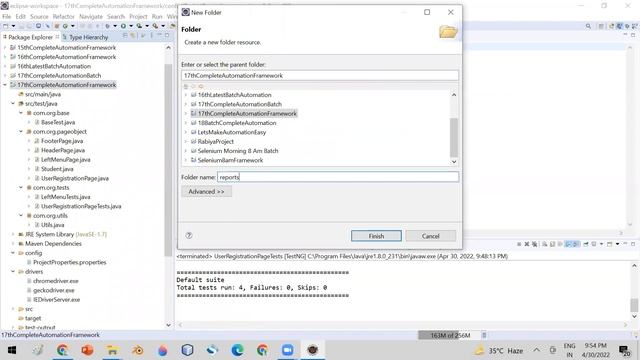Image resolution: width=640 pixels, height=360 pixels.
Task: Select chromedriver.exe in drivers folder
Action: [56, 281]
